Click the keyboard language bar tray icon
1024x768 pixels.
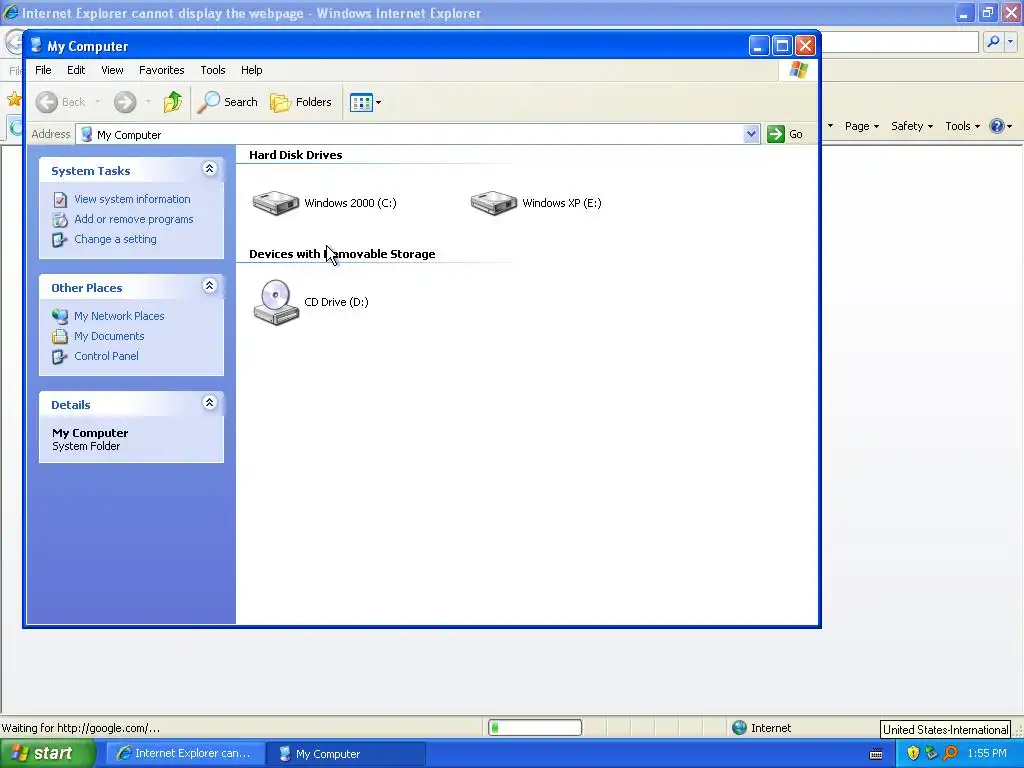[876, 754]
